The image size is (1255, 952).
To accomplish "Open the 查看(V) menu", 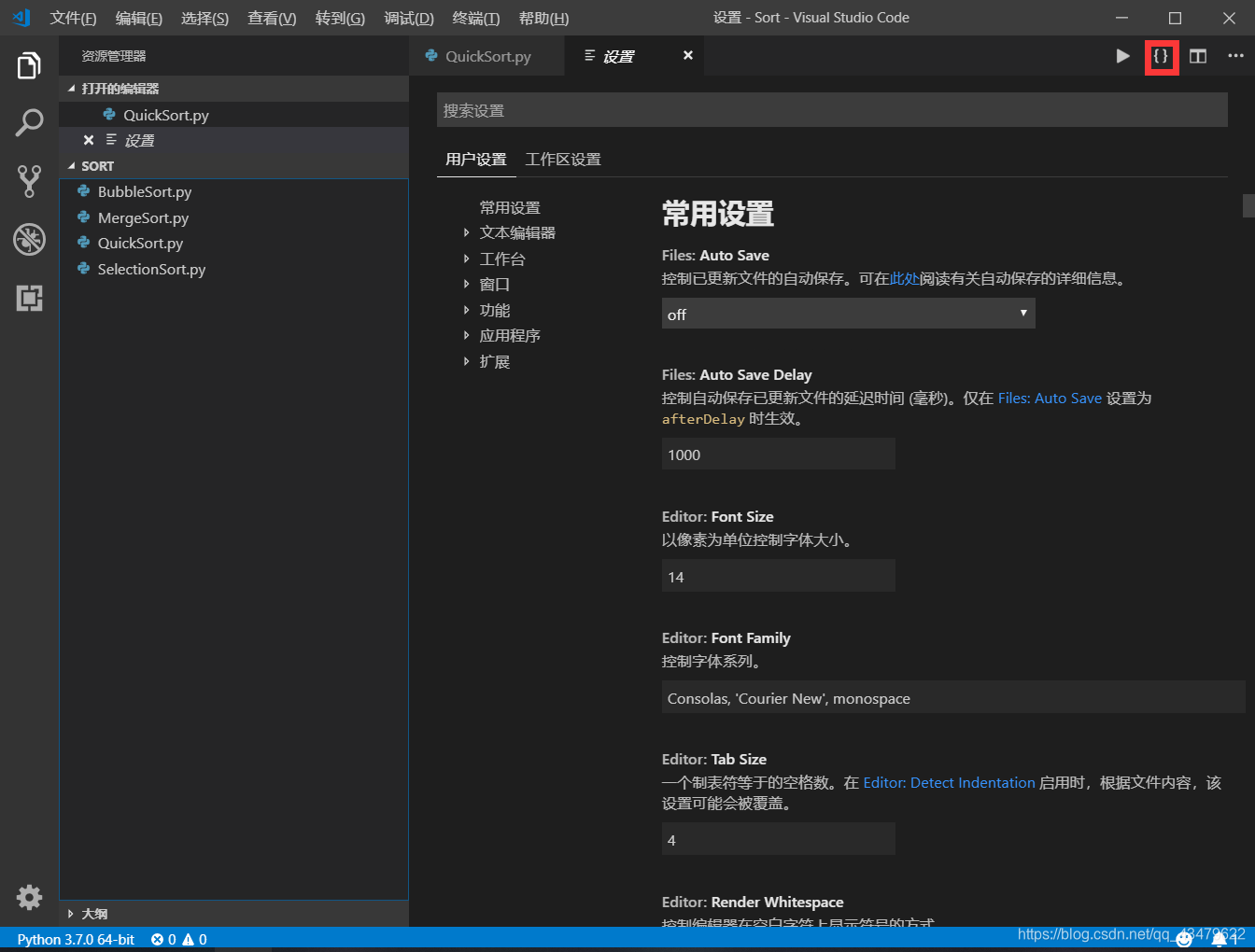I will tap(272, 18).
